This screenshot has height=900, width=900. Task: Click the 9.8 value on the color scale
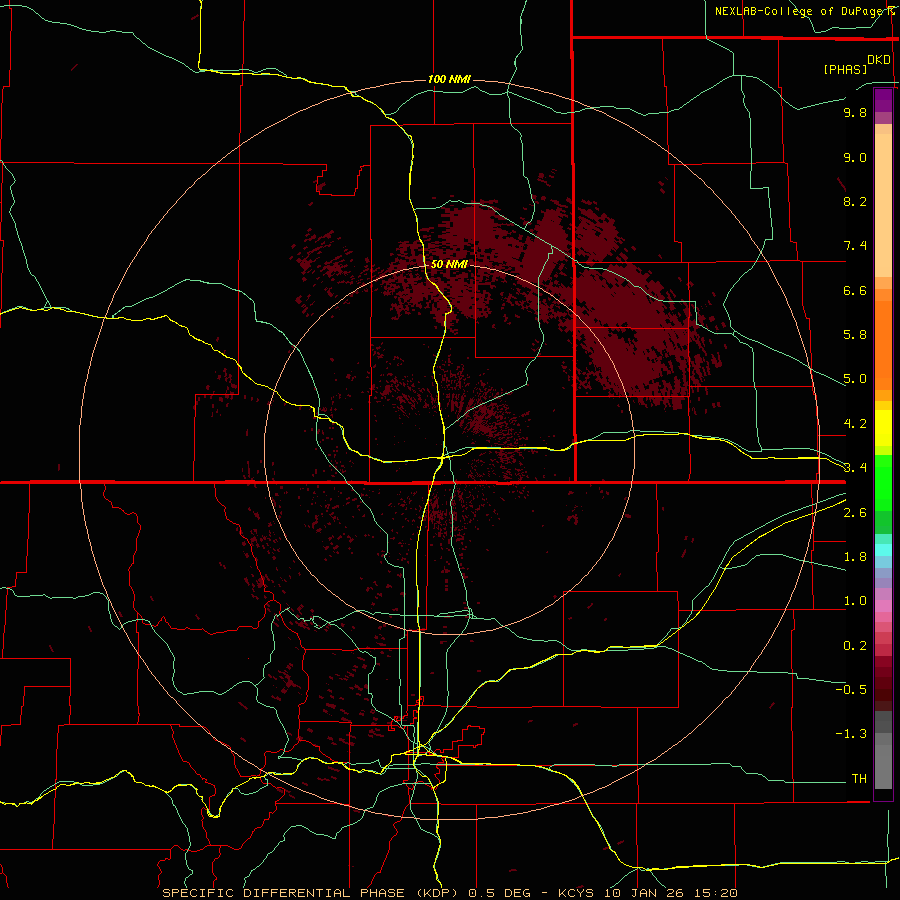855,112
